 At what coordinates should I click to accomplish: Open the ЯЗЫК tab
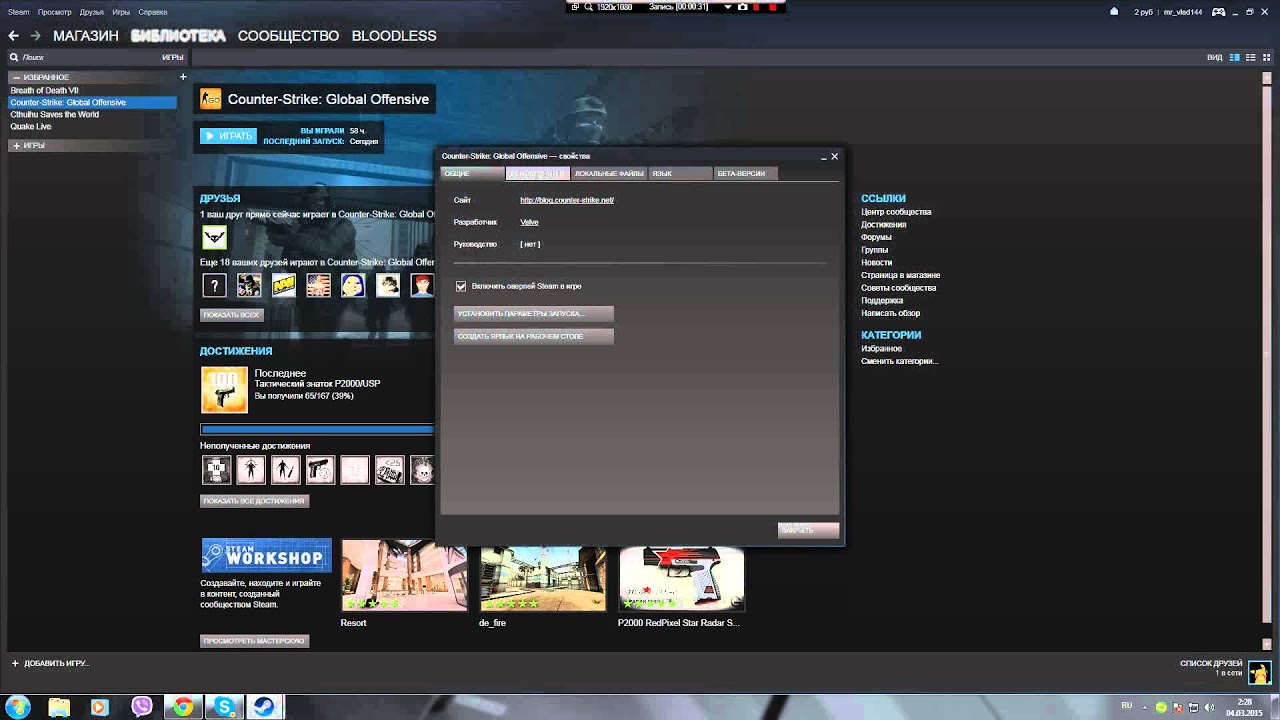pos(680,174)
